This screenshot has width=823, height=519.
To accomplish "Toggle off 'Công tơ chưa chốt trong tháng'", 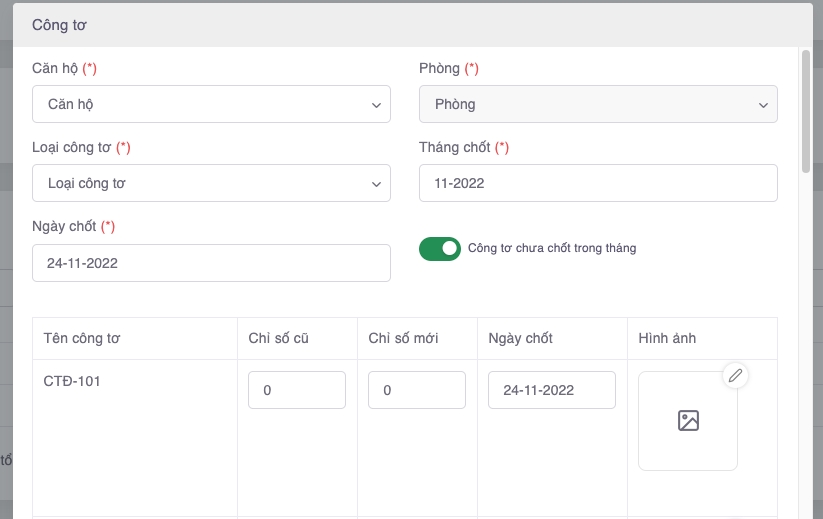I will [x=439, y=248].
